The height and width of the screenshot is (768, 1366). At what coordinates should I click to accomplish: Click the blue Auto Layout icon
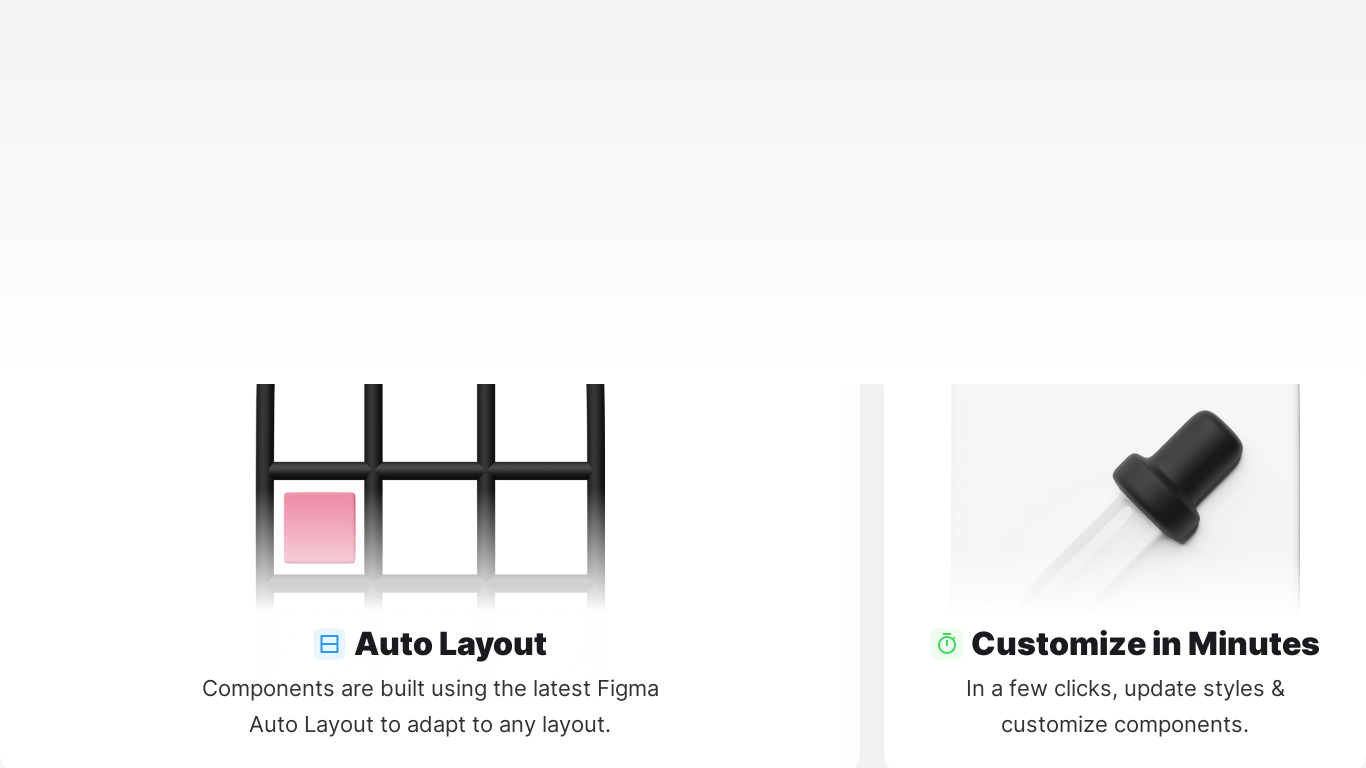[329, 644]
